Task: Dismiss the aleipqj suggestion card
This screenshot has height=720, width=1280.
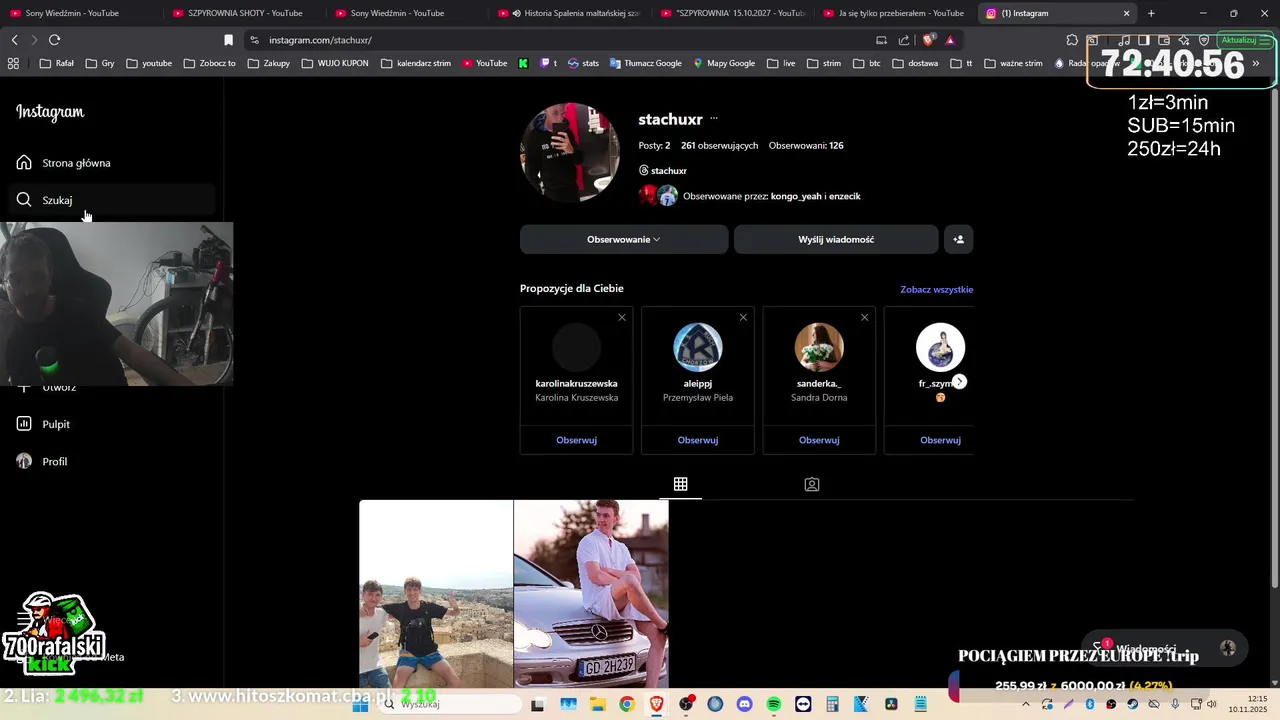Action: point(743,318)
